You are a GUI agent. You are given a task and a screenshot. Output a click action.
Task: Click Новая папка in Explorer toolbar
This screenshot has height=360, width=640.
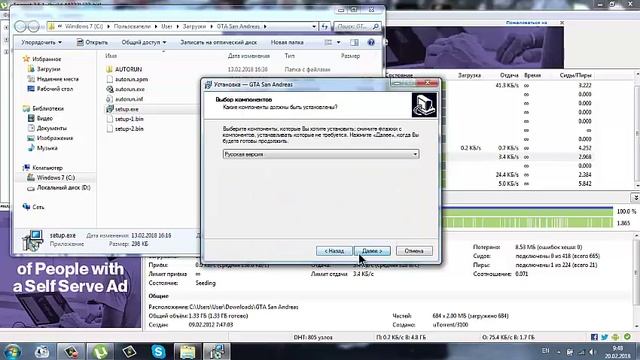coord(287,42)
